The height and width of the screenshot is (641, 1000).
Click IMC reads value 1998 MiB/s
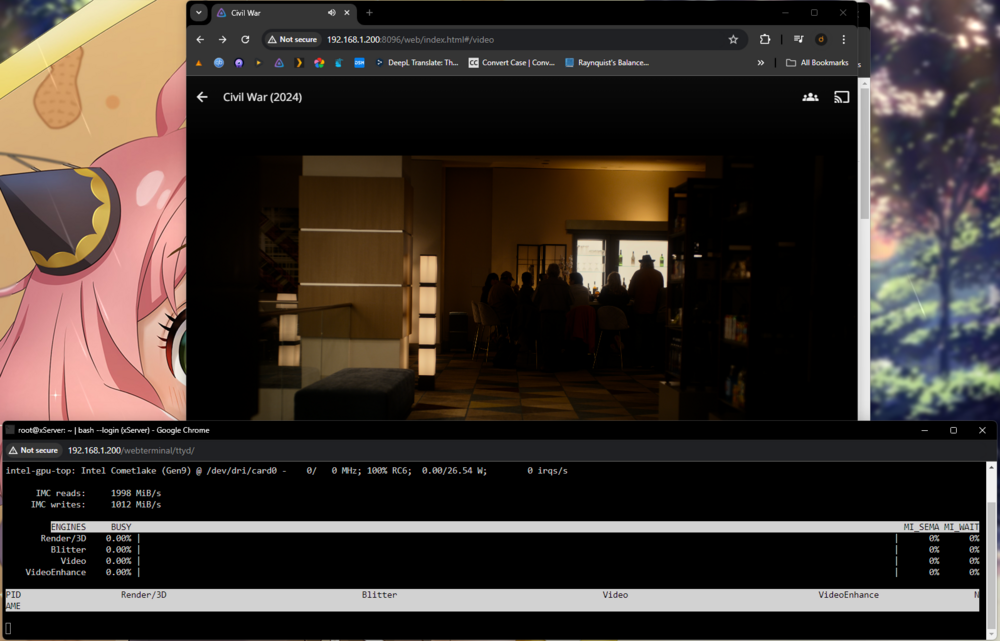[x=136, y=493]
